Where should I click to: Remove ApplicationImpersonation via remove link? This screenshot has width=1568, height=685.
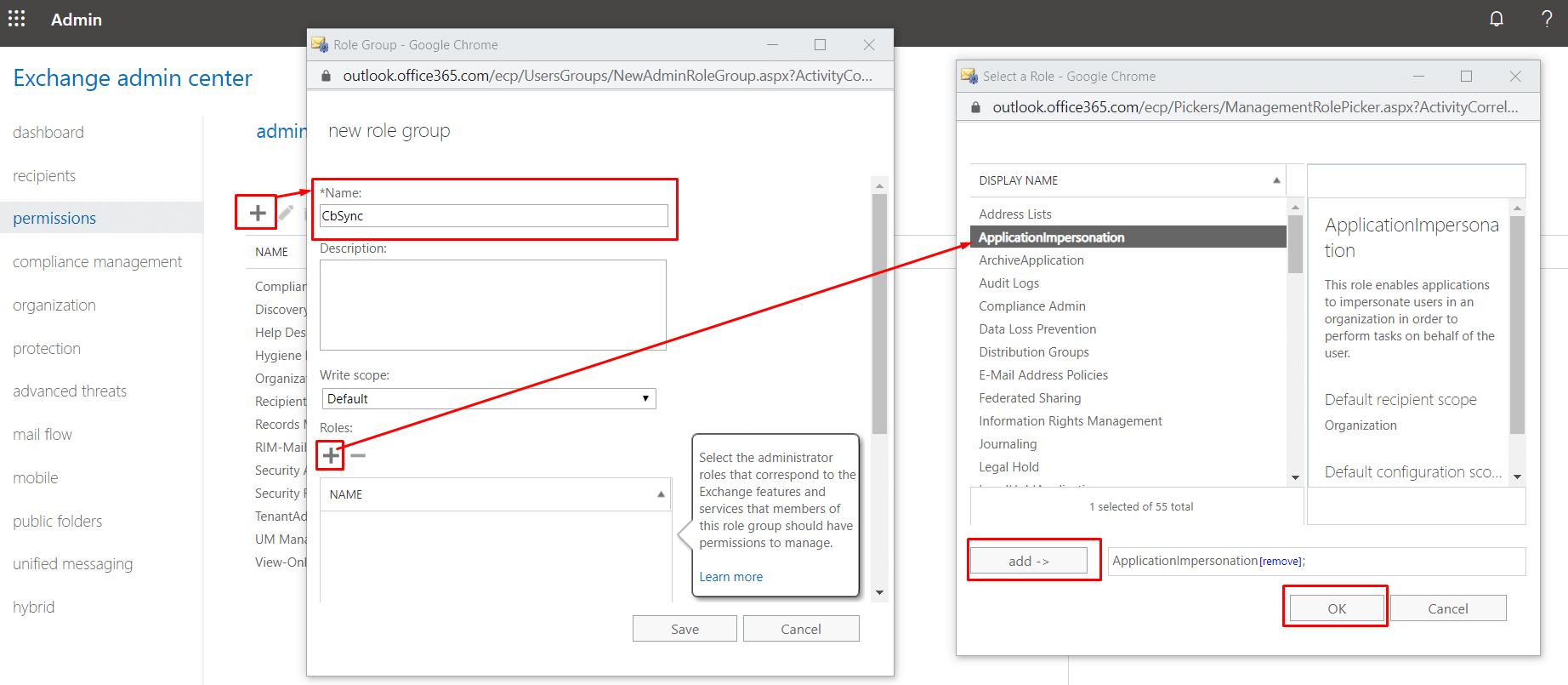(1281, 562)
